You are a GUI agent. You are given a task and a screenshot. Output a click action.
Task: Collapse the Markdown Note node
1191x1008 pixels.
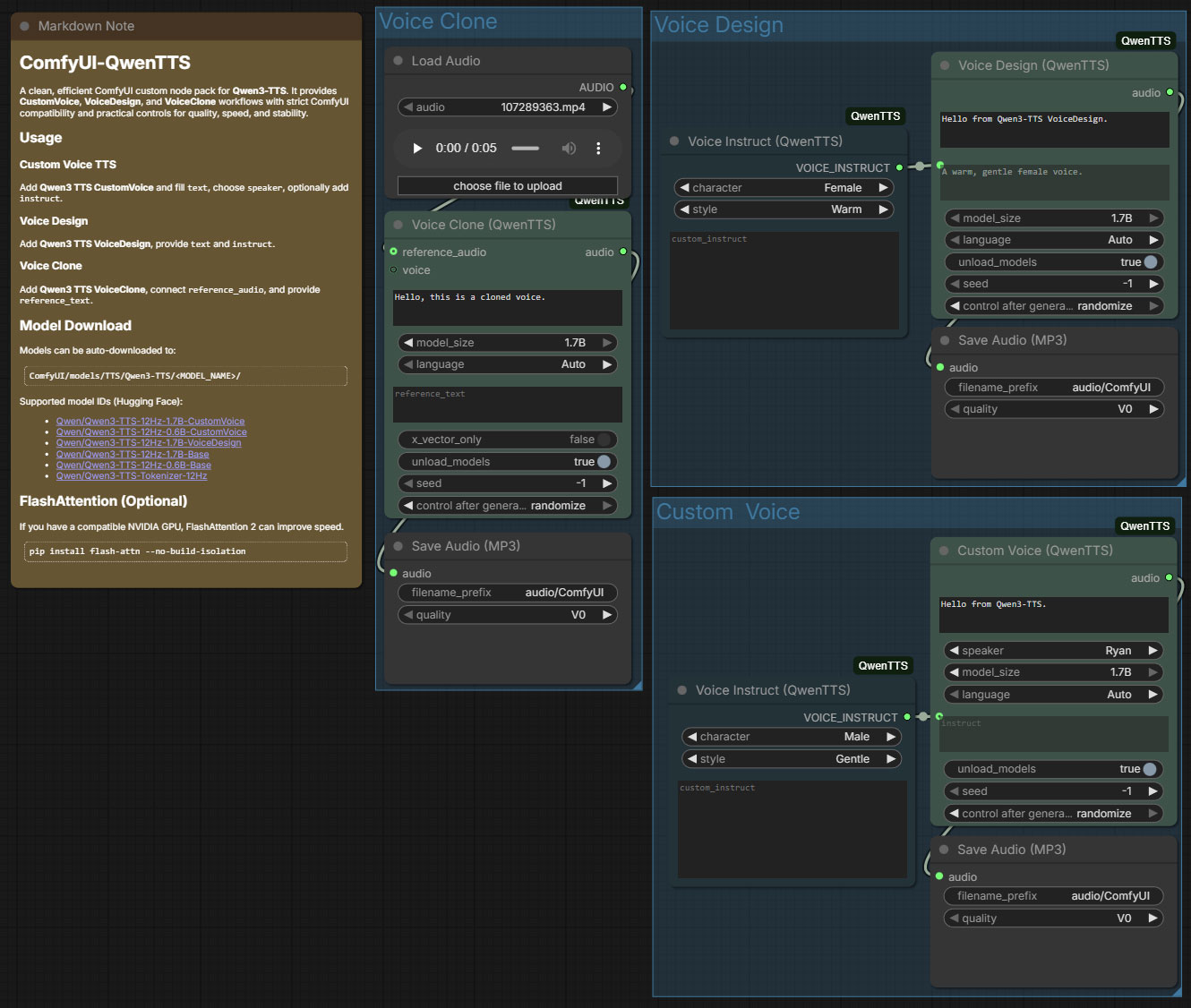click(25, 26)
